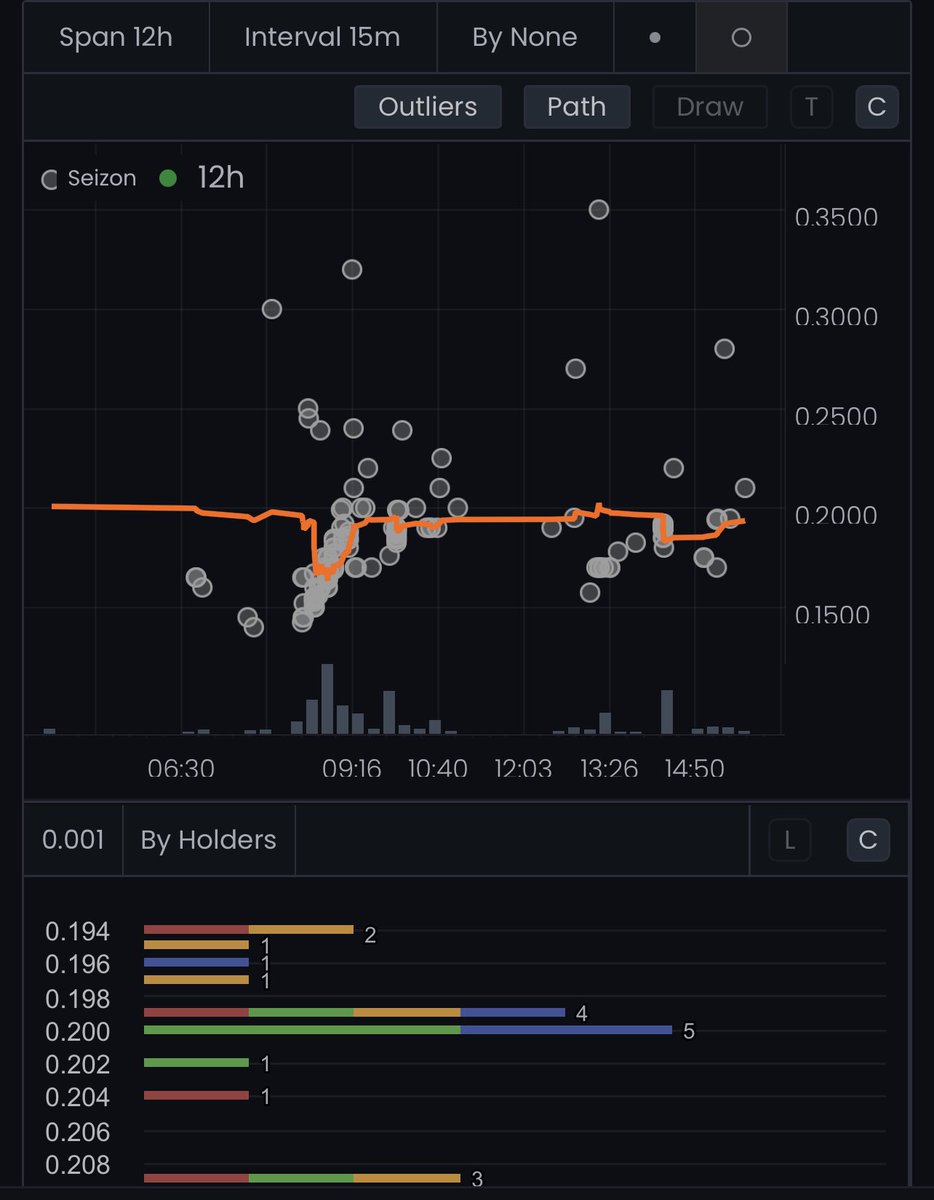Click the 12:03 time axis label

pos(523,769)
